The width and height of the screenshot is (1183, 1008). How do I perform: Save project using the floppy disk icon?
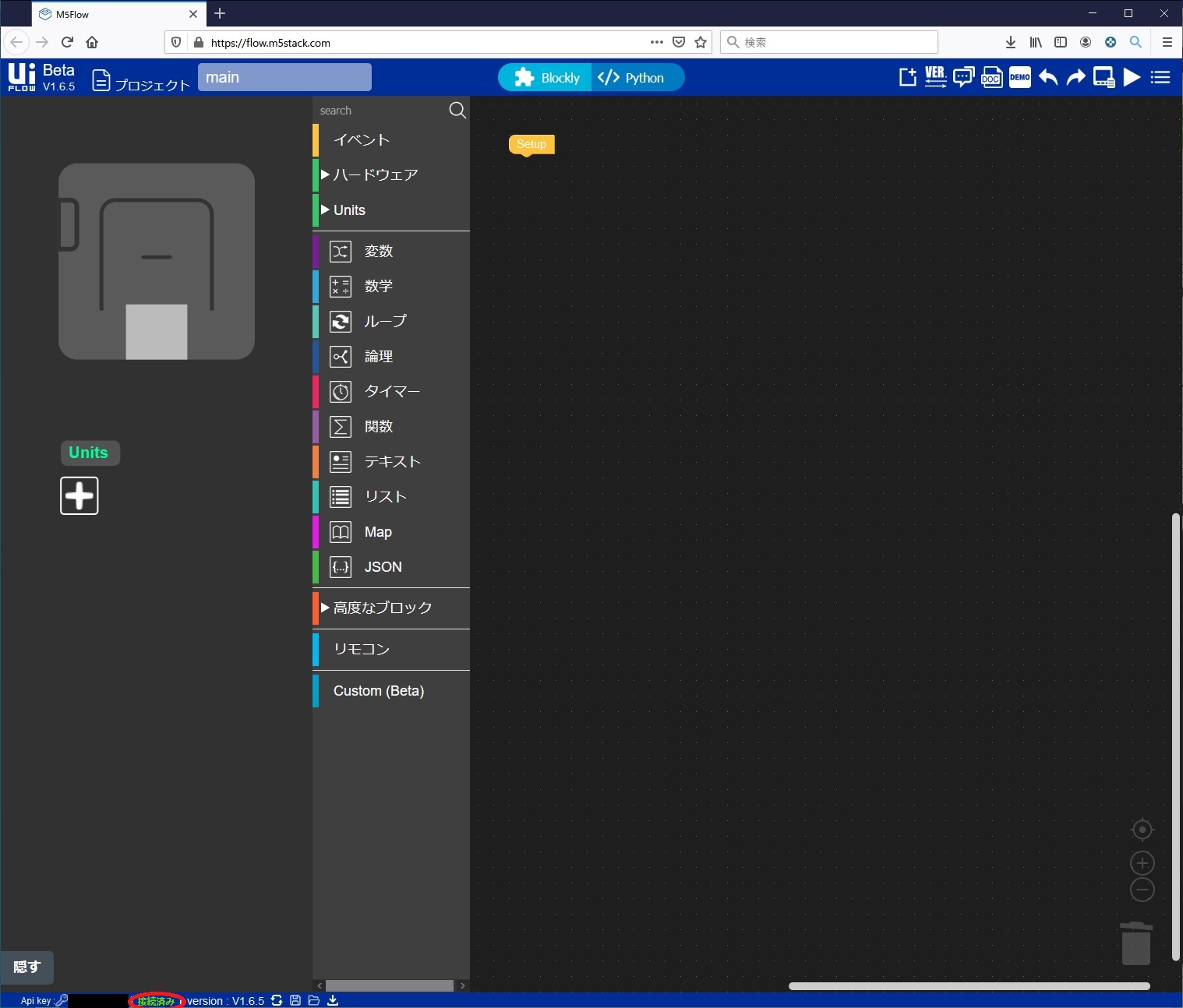pos(295,1000)
